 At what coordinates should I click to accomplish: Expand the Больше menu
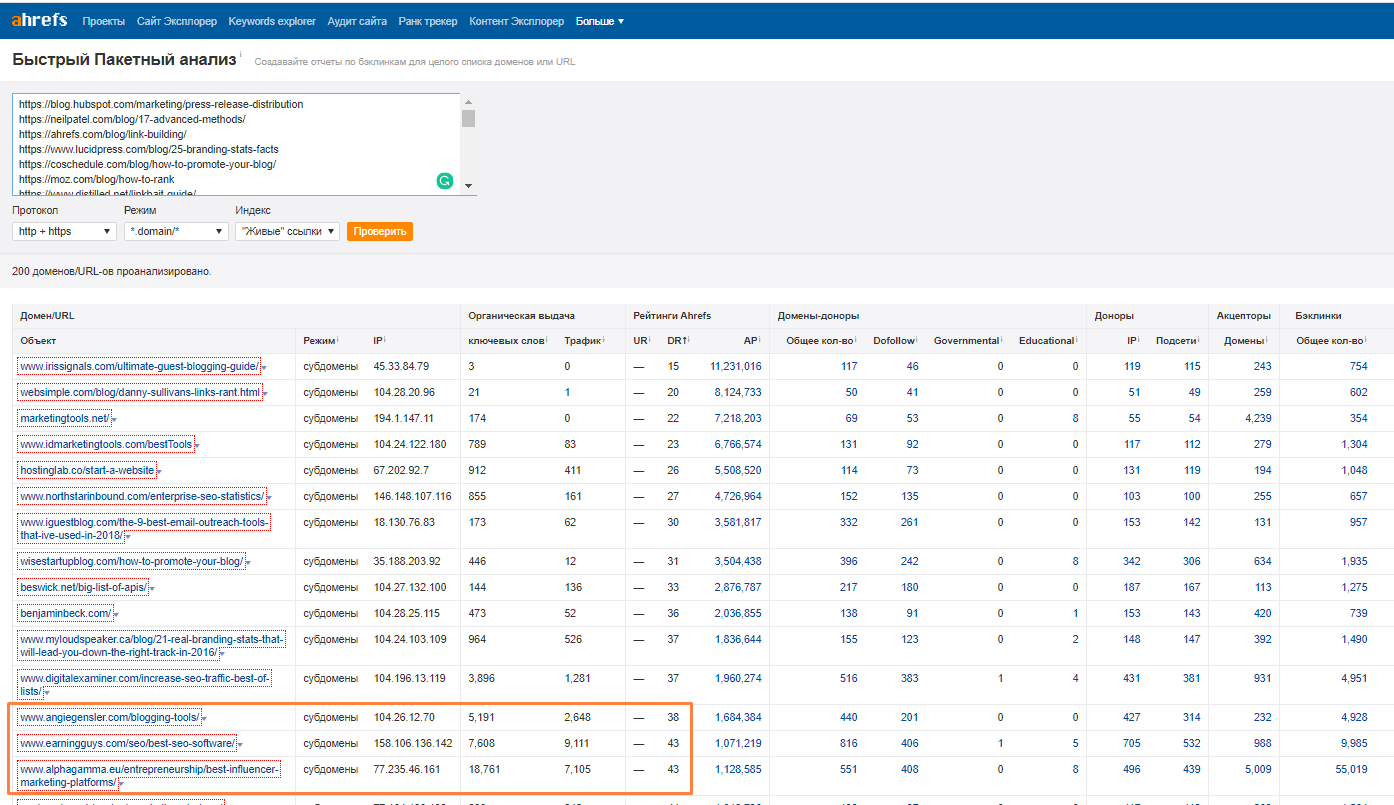[x=600, y=21]
